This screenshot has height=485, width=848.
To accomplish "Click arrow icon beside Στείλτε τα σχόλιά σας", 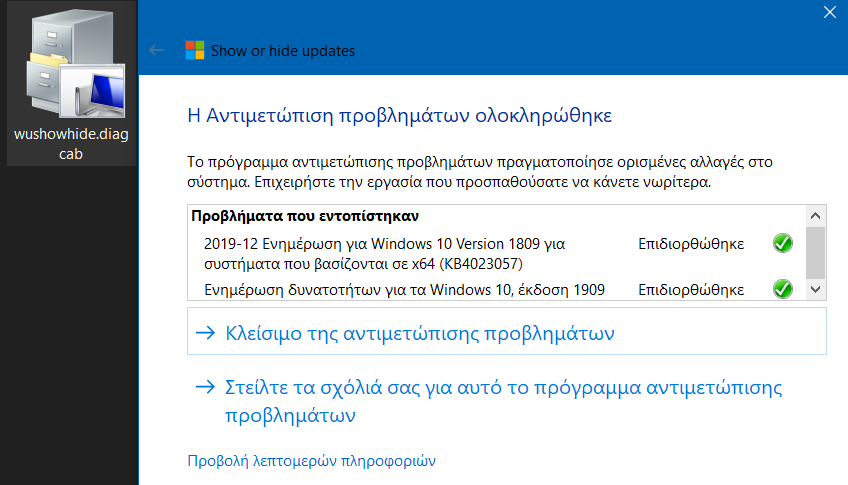I will [206, 387].
